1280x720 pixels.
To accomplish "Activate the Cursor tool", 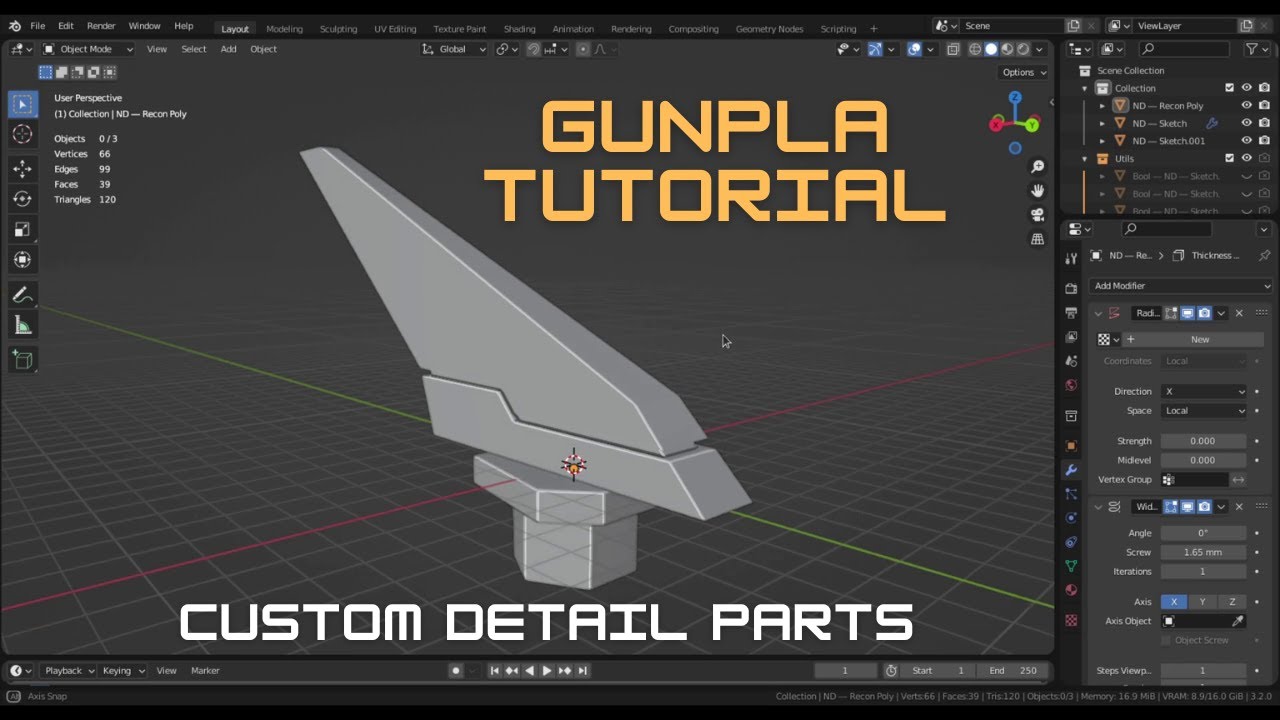I will (x=23, y=134).
